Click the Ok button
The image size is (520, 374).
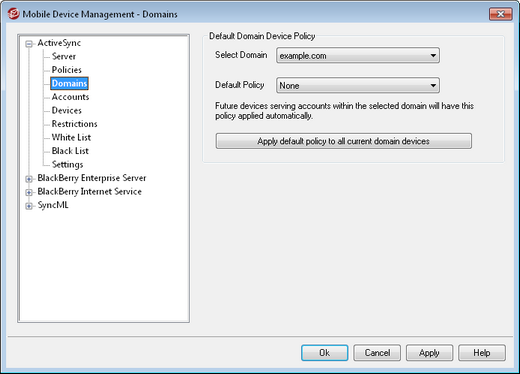[x=325, y=353]
